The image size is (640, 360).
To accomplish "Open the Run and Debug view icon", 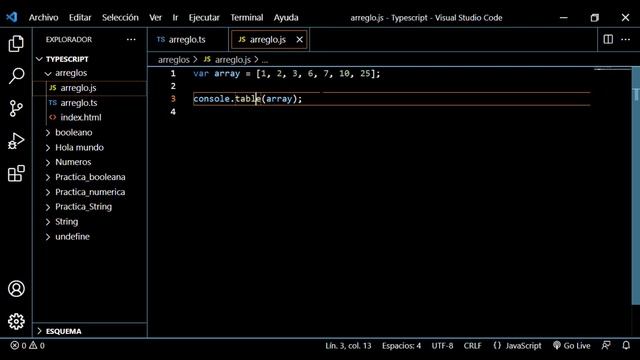I will point(16,141).
